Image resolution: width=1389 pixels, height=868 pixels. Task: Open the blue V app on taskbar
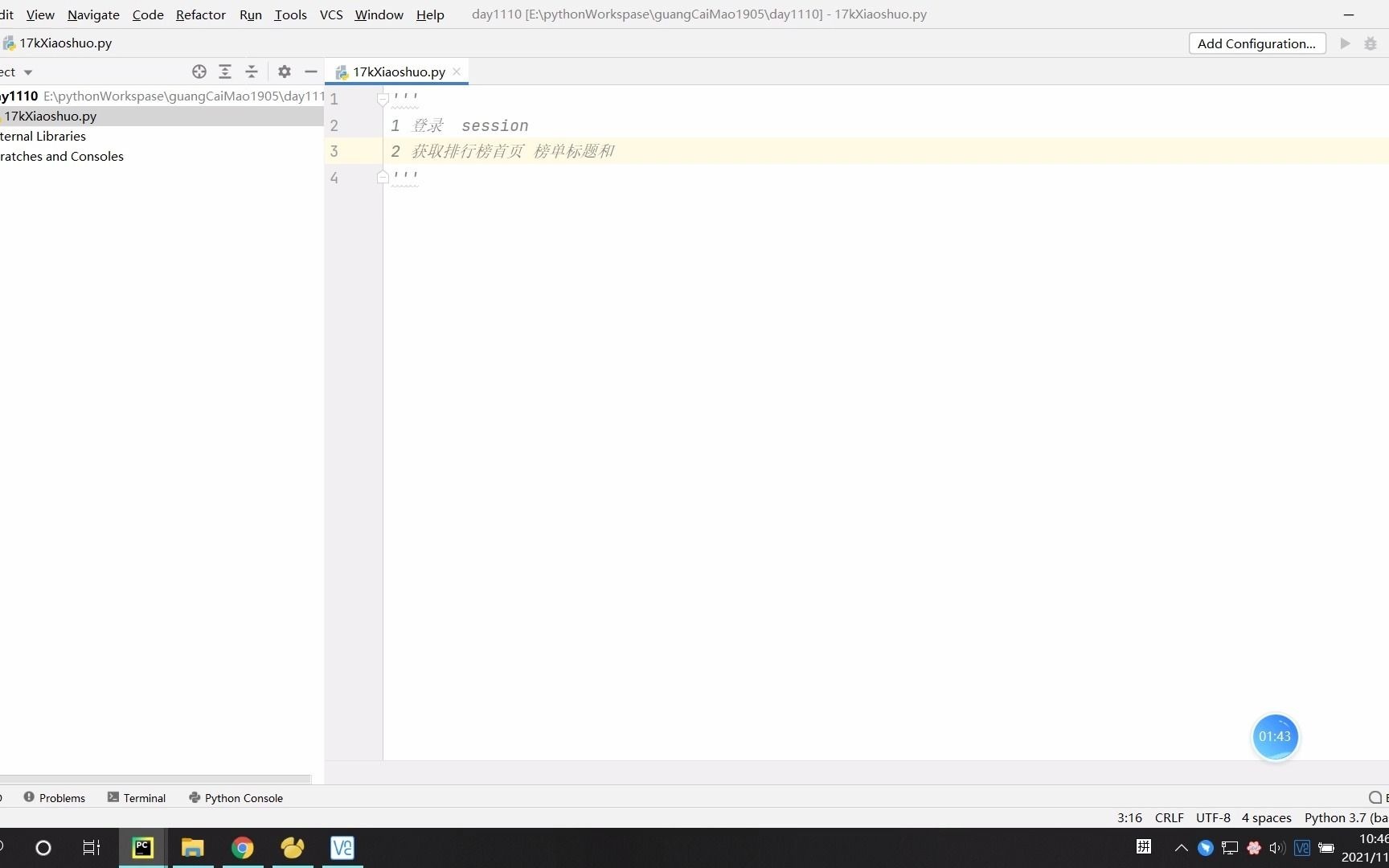tap(342, 848)
